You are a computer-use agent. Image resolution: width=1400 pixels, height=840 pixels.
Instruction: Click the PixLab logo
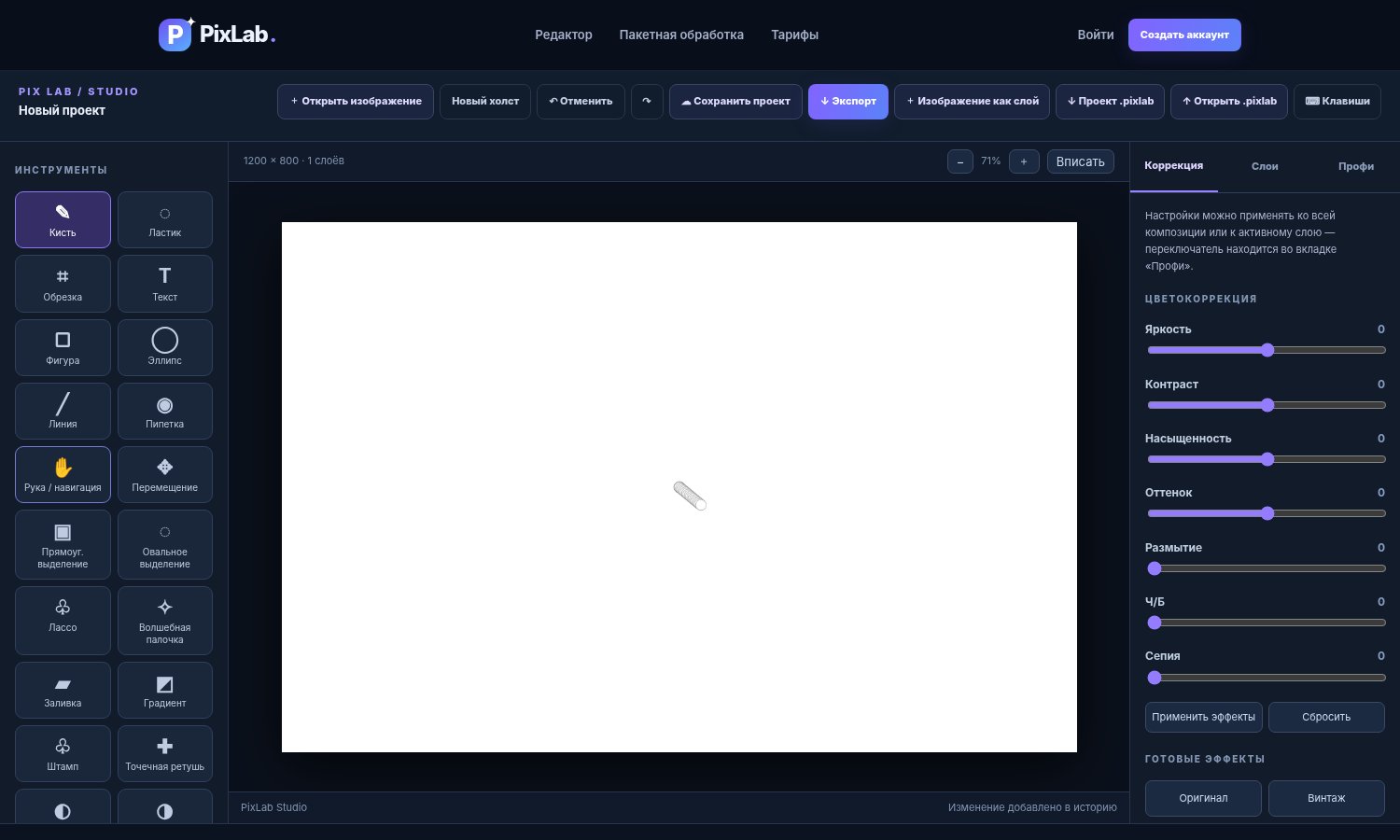point(217,35)
